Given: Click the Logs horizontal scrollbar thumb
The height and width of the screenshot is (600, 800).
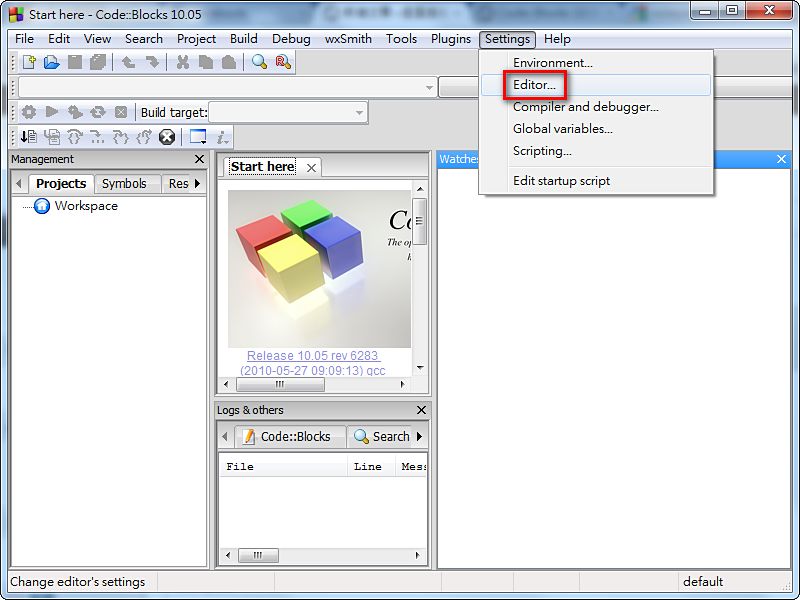Looking at the screenshot, I should [x=258, y=555].
